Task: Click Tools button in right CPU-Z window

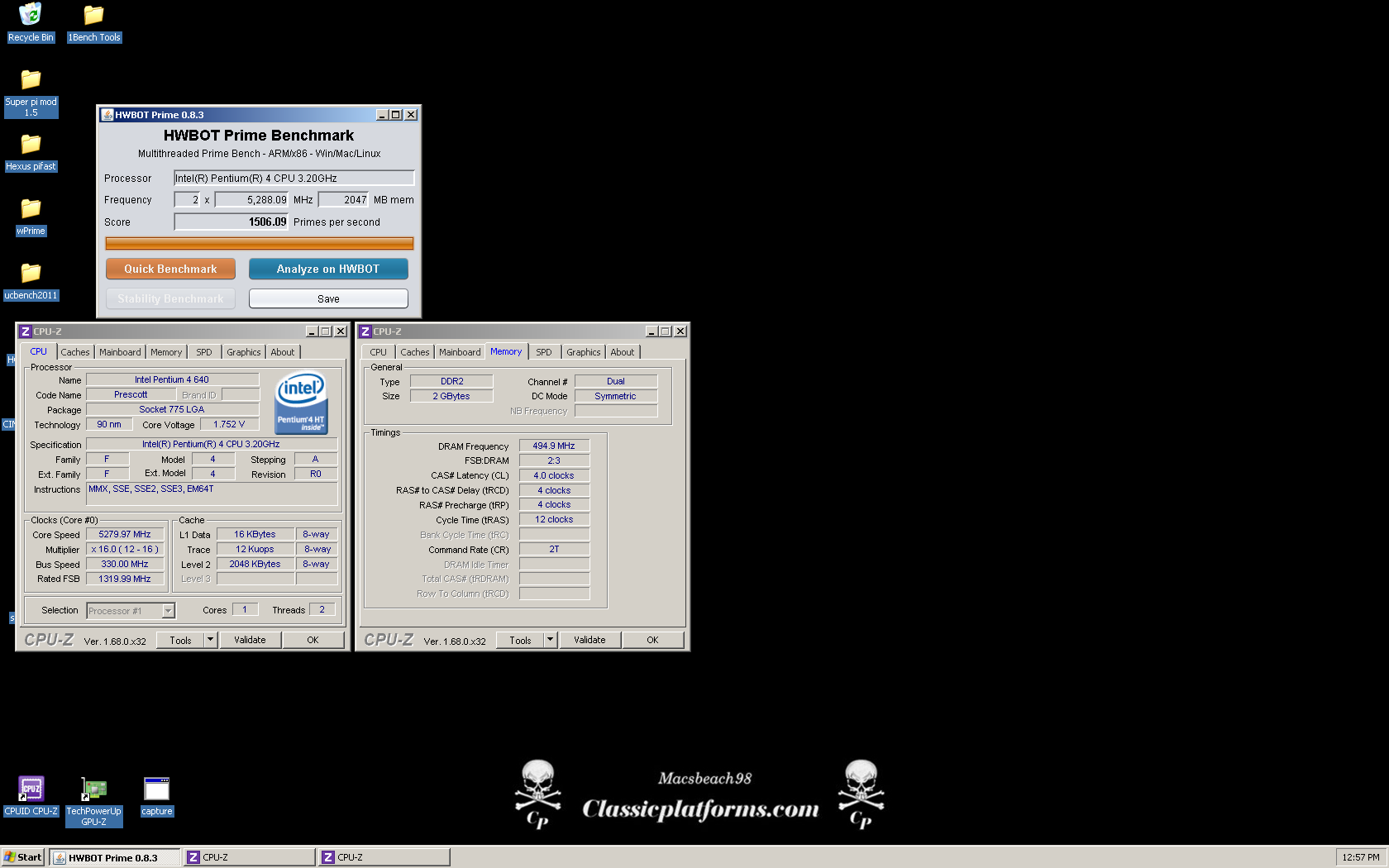Action: click(x=520, y=640)
